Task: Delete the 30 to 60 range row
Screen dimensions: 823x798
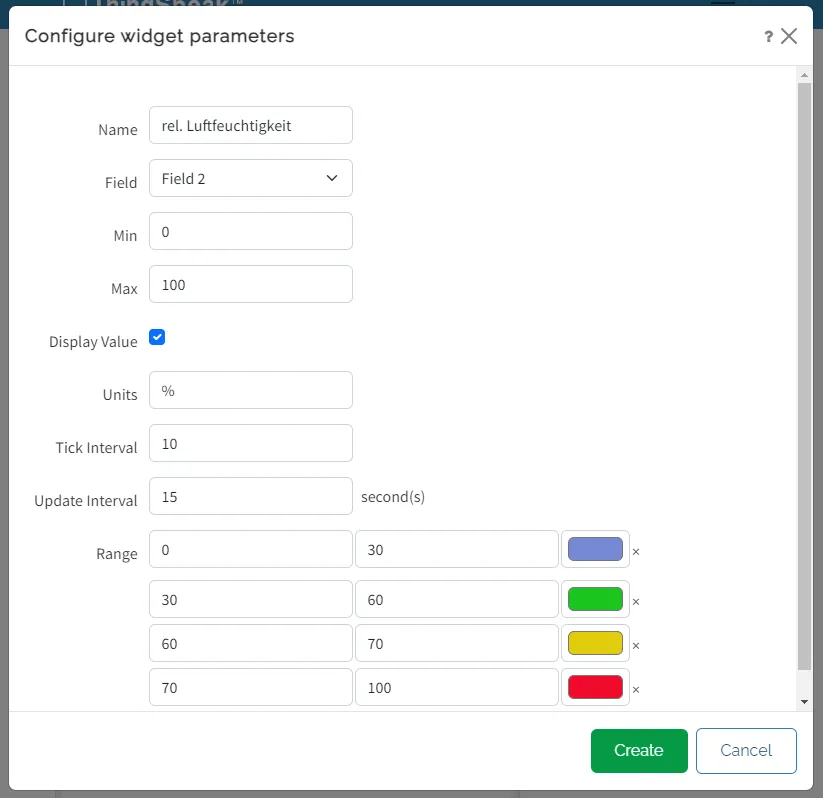Action: pos(636,601)
